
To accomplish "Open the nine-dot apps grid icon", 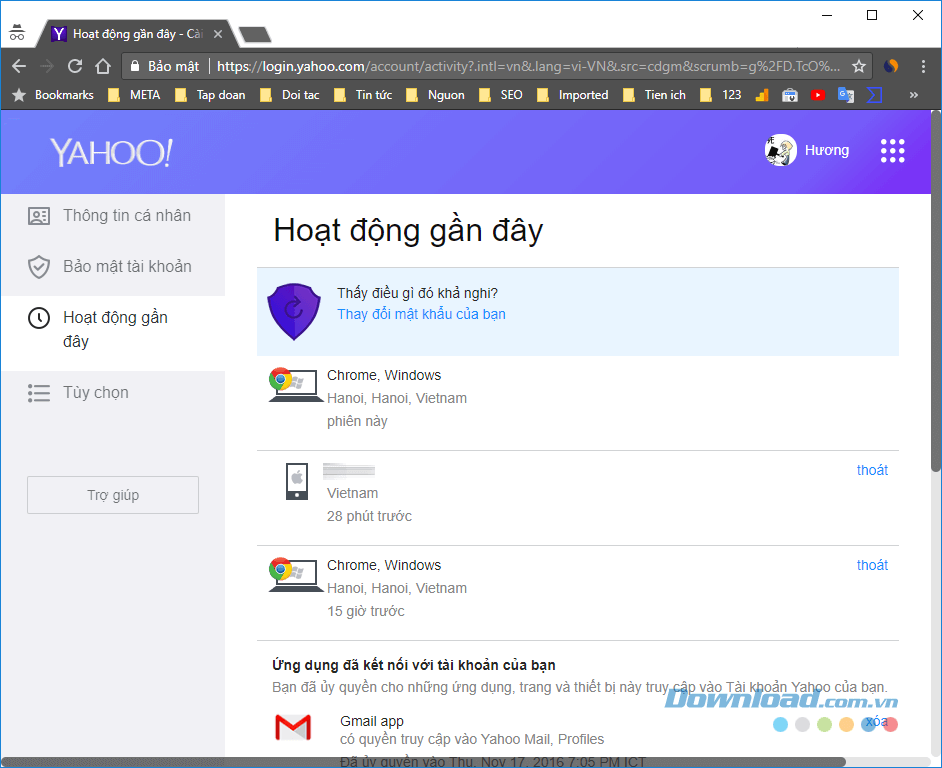I will [x=891, y=150].
